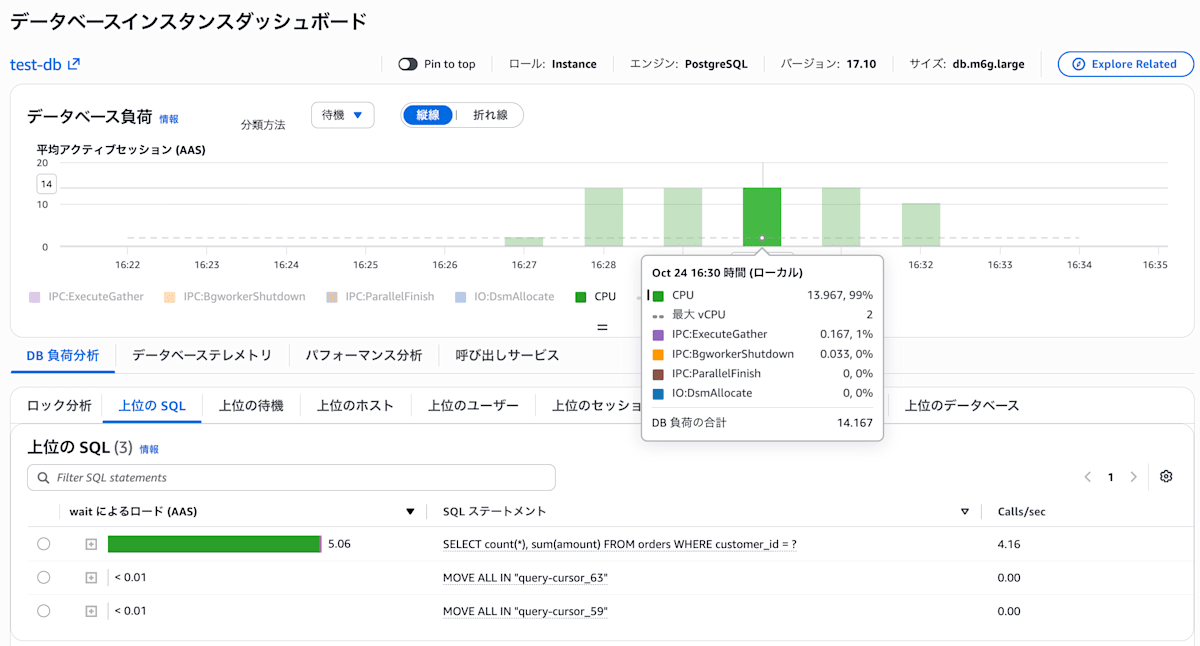Click the 16:28 bar in chart
This screenshot has width=1200, height=646.
coord(604,217)
